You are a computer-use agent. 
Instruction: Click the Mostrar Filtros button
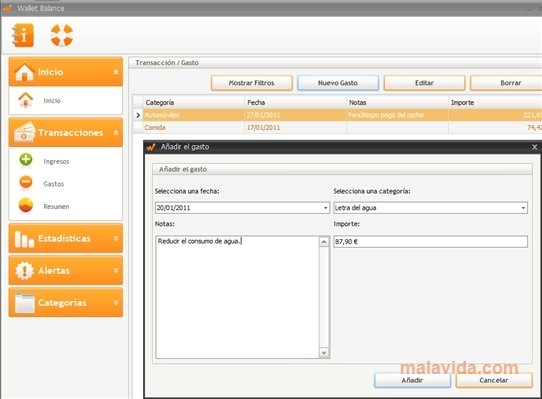click(252, 83)
